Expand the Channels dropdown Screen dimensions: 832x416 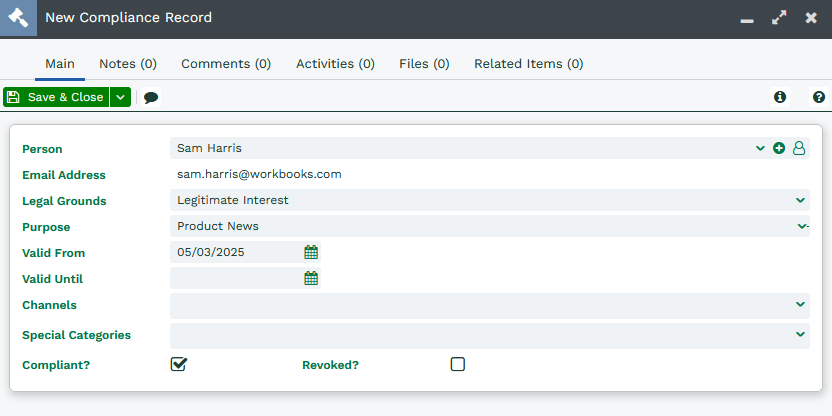[x=800, y=304]
